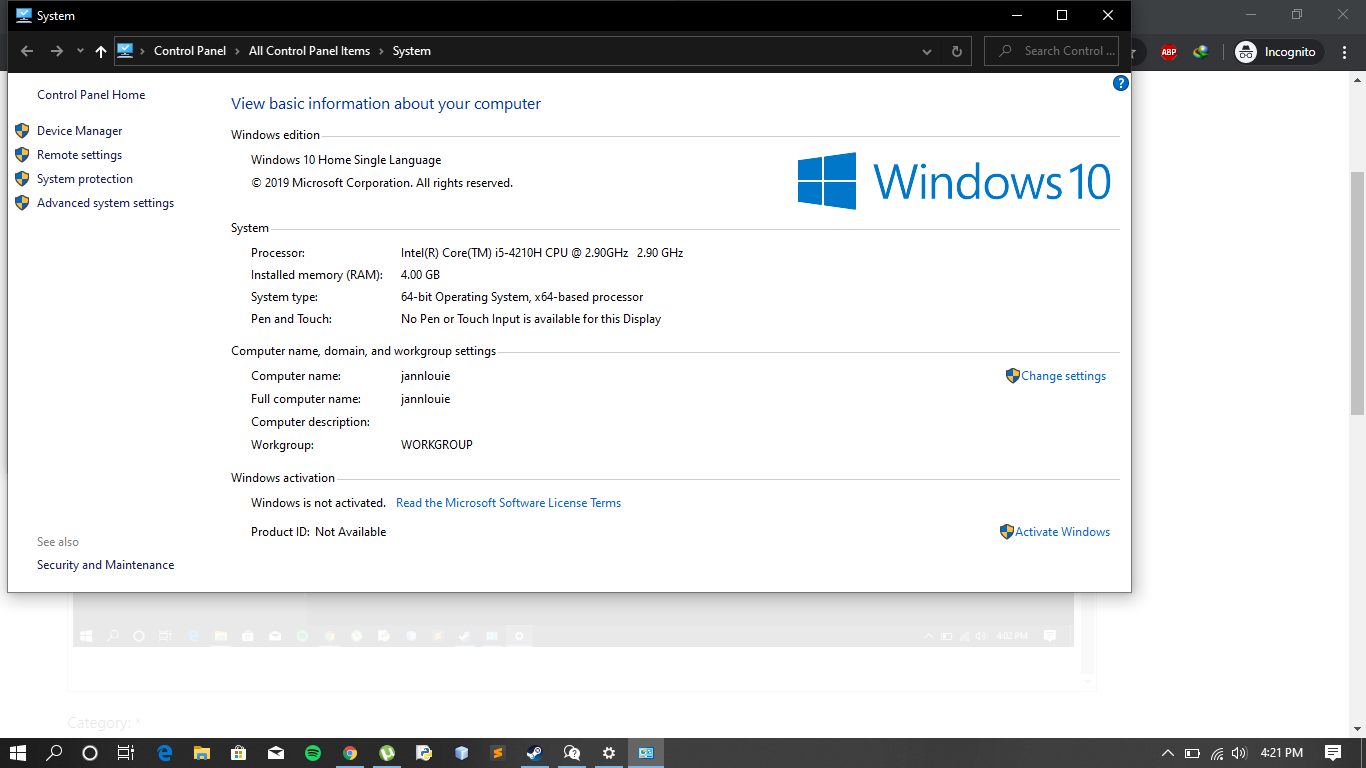Open Task View on taskbar
The width and height of the screenshot is (1366, 768).
(x=125, y=753)
